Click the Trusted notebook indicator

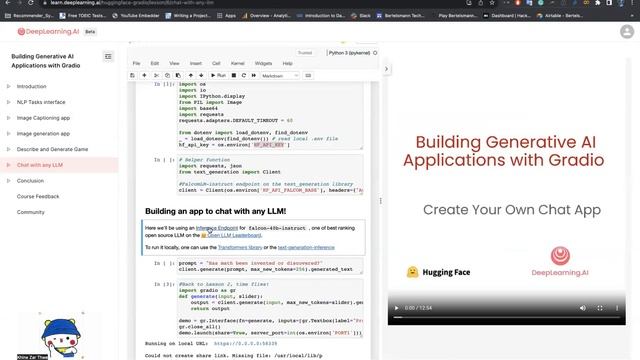305,53
